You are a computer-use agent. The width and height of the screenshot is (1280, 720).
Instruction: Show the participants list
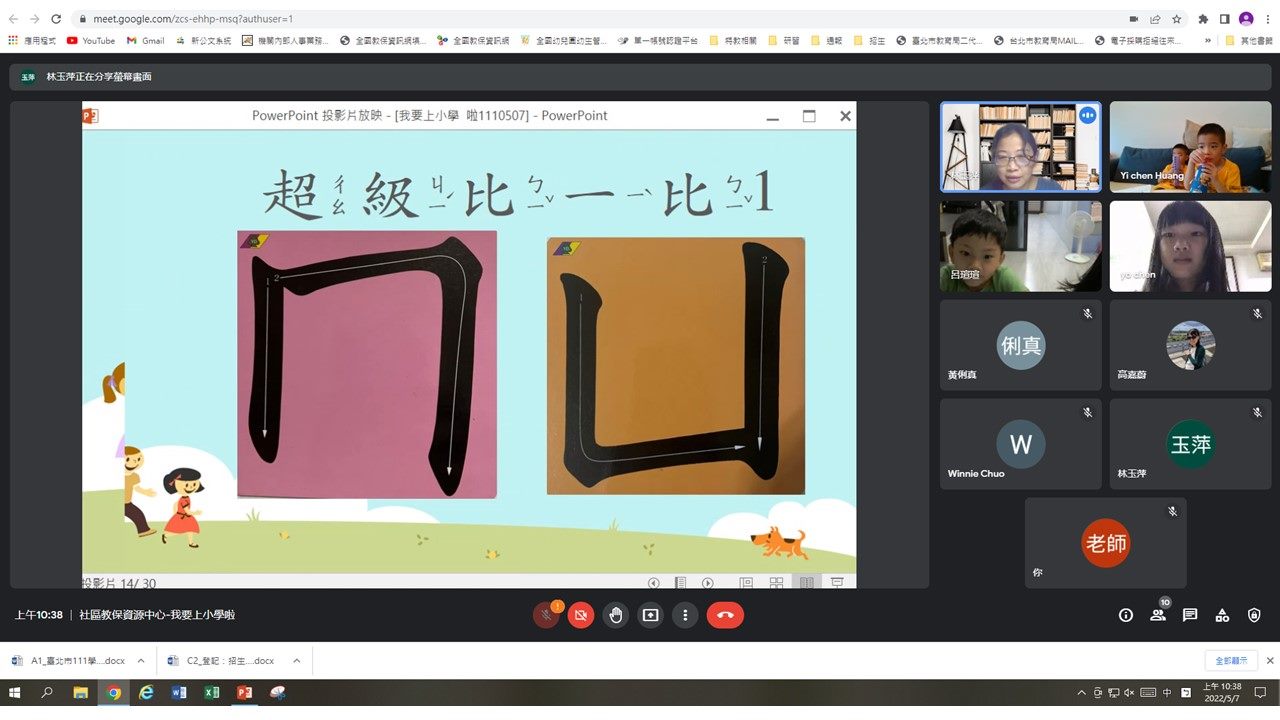(x=1158, y=615)
